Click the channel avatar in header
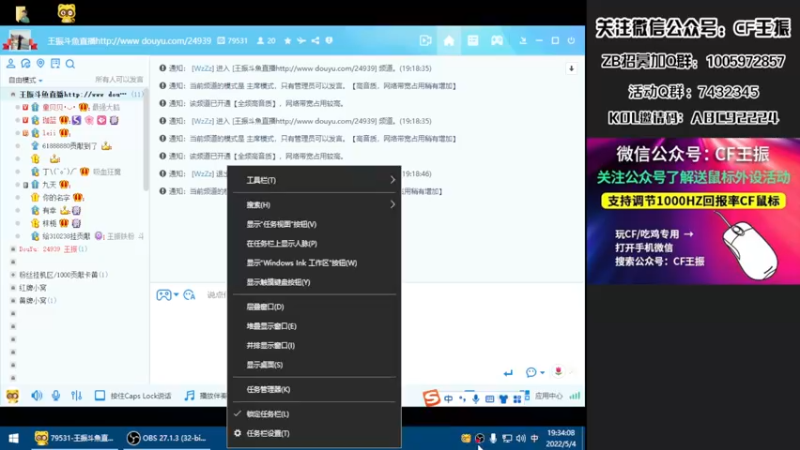This screenshot has width=800, height=450. point(20,40)
